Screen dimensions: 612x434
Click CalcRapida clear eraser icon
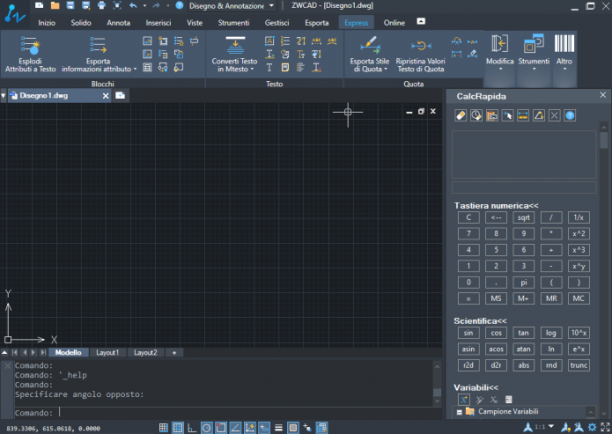point(461,116)
